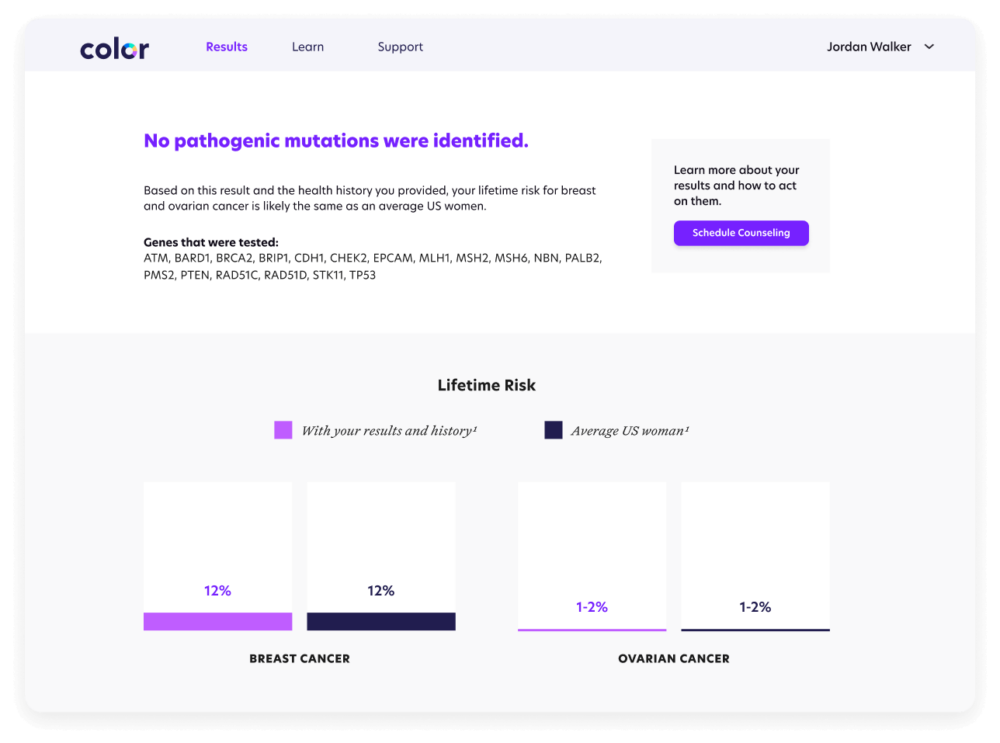Click the purple legend square for your results
Screen dimensions: 1000x743
click(284, 429)
